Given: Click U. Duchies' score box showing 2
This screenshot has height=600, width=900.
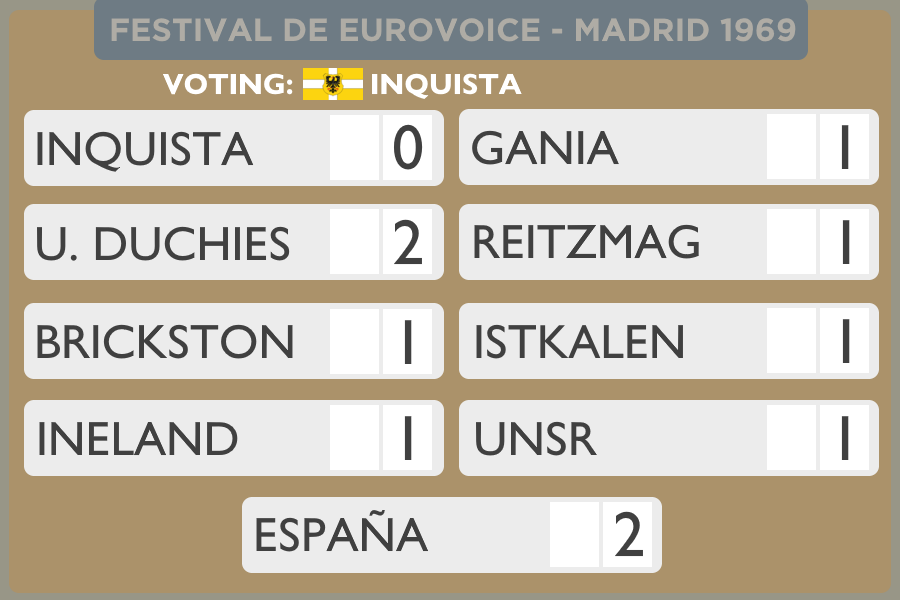Looking at the screenshot, I should [408, 243].
